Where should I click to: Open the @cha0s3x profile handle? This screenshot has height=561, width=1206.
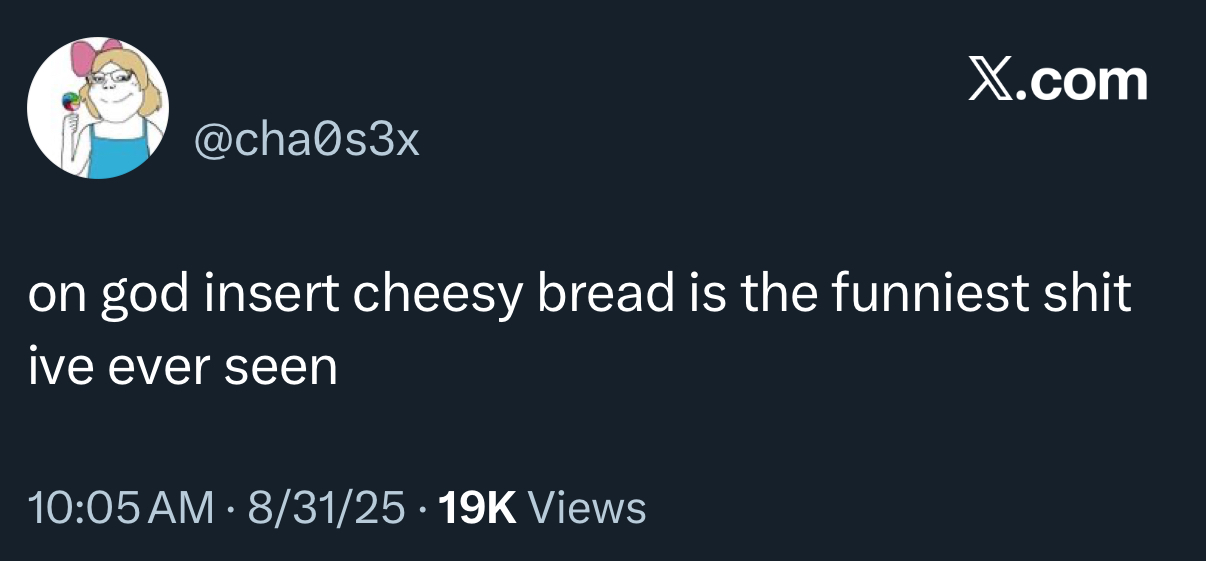(x=305, y=142)
